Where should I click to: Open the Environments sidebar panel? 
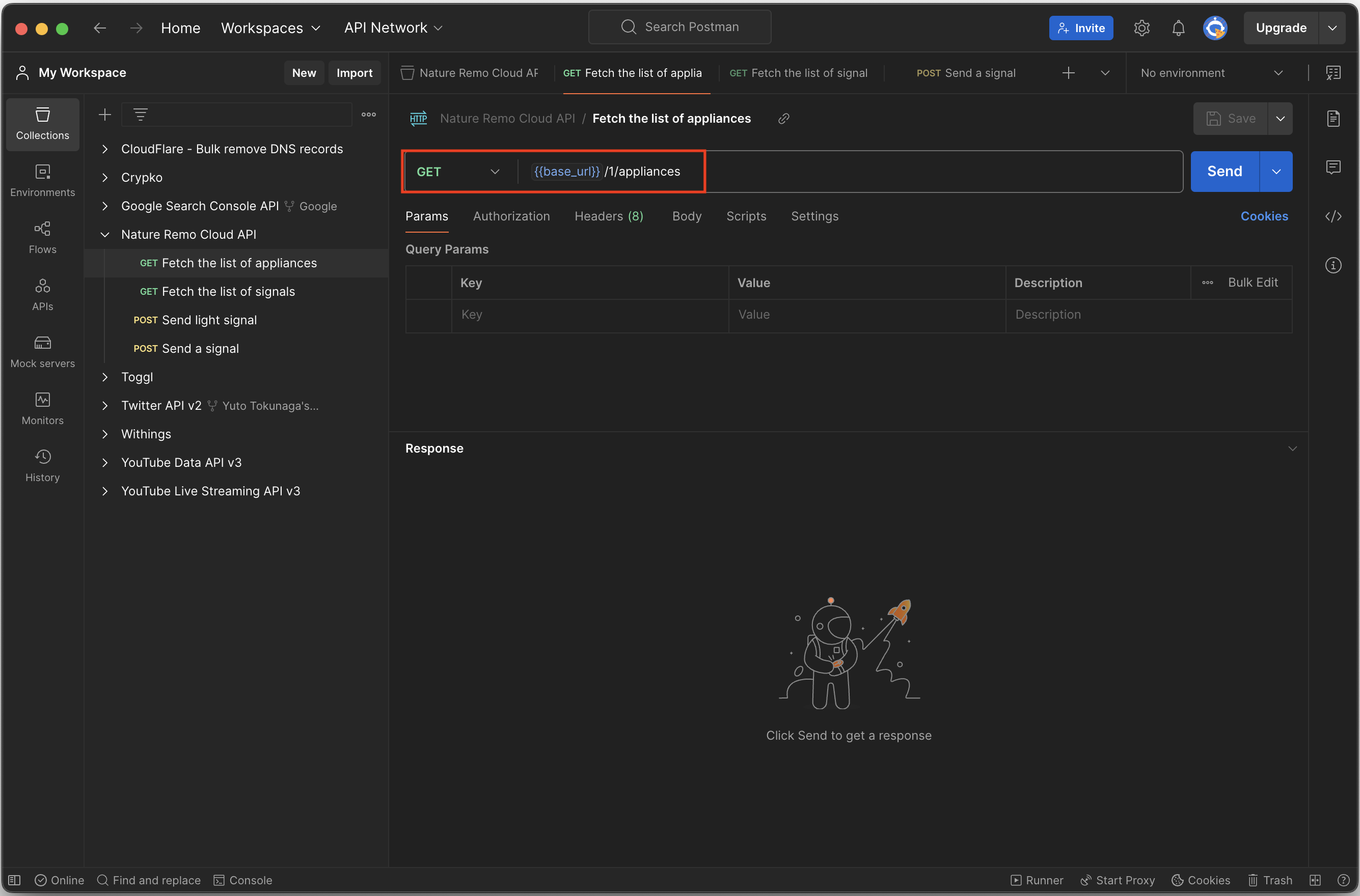click(42, 181)
